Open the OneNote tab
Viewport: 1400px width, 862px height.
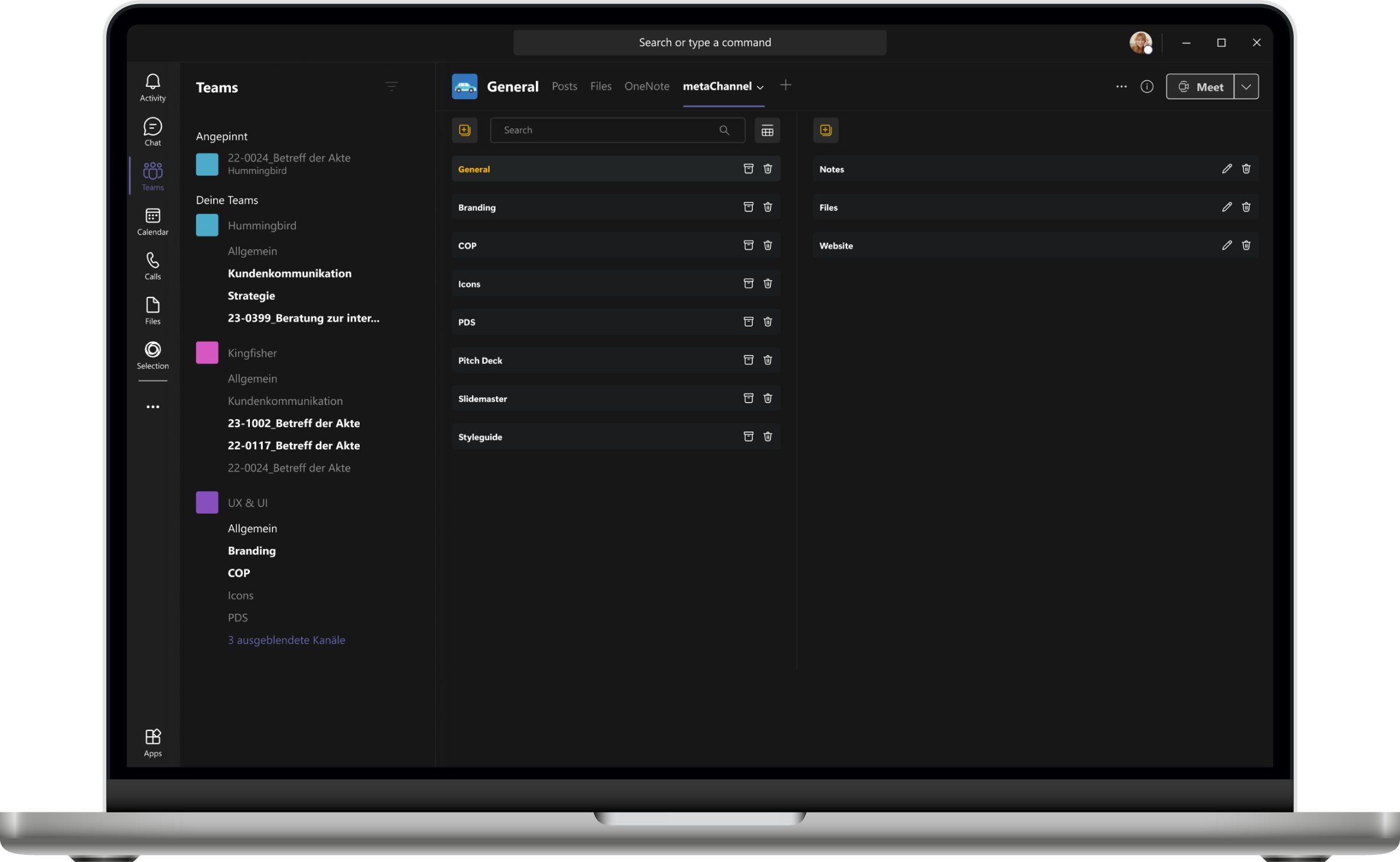(x=647, y=87)
